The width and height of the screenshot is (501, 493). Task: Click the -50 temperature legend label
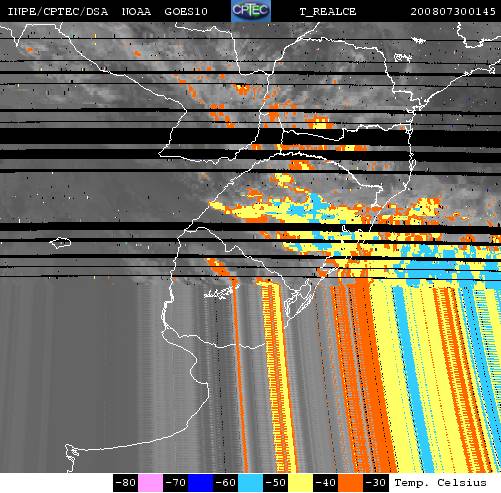point(275,483)
